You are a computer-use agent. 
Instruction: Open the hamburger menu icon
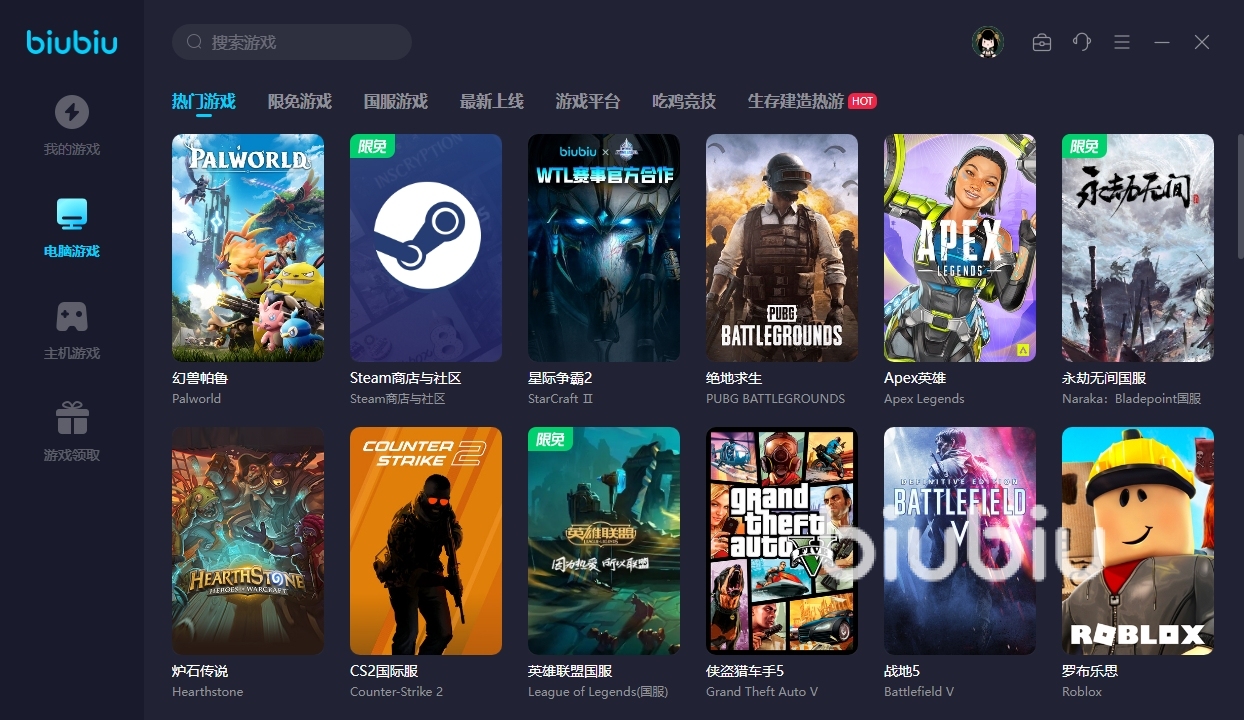coord(1122,42)
